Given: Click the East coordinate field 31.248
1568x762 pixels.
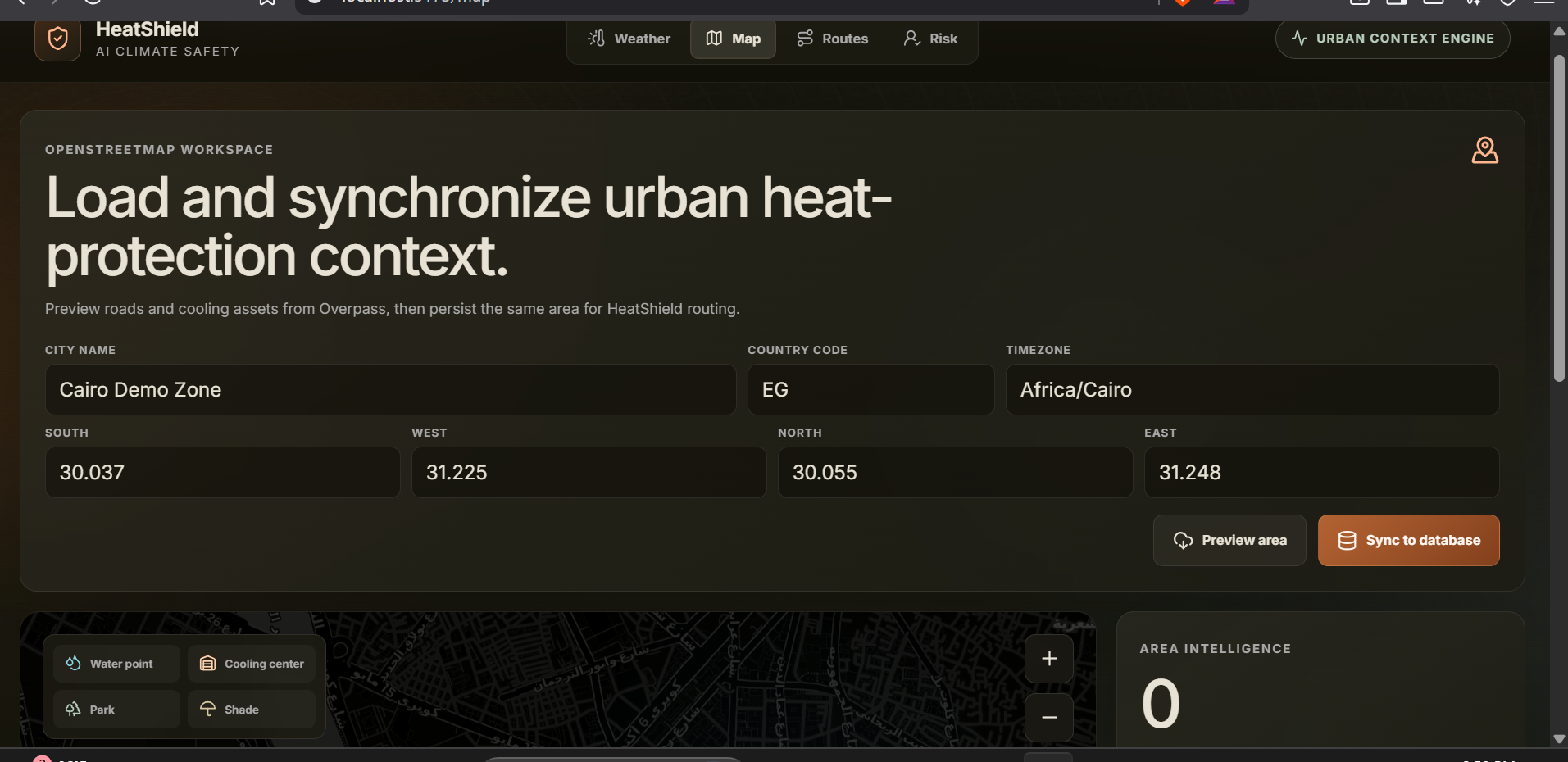Looking at the screenshot, I should [1321, 472].
